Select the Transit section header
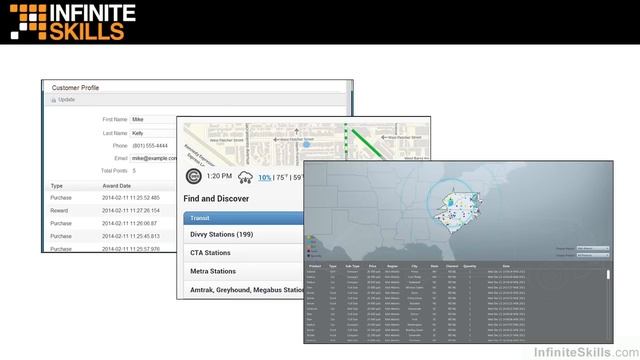The height and width of the screenshot is (360, 640). click(x=244, y=218)
